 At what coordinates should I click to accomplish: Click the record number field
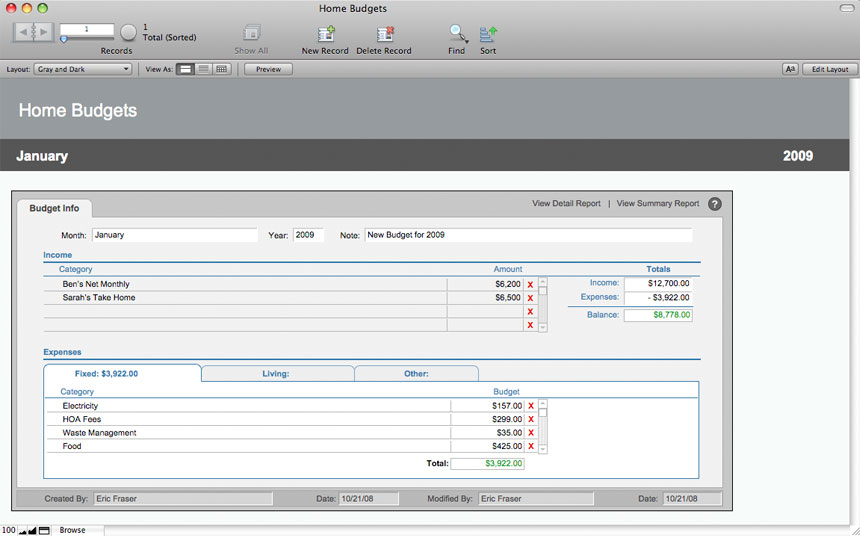(87, 29)
